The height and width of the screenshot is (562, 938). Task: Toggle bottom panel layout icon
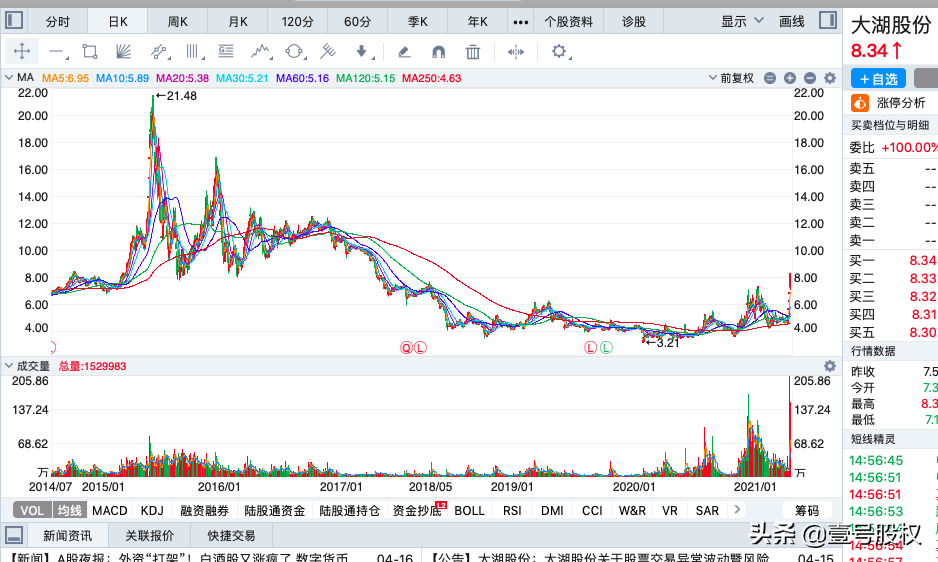click(x=14, y=534)
